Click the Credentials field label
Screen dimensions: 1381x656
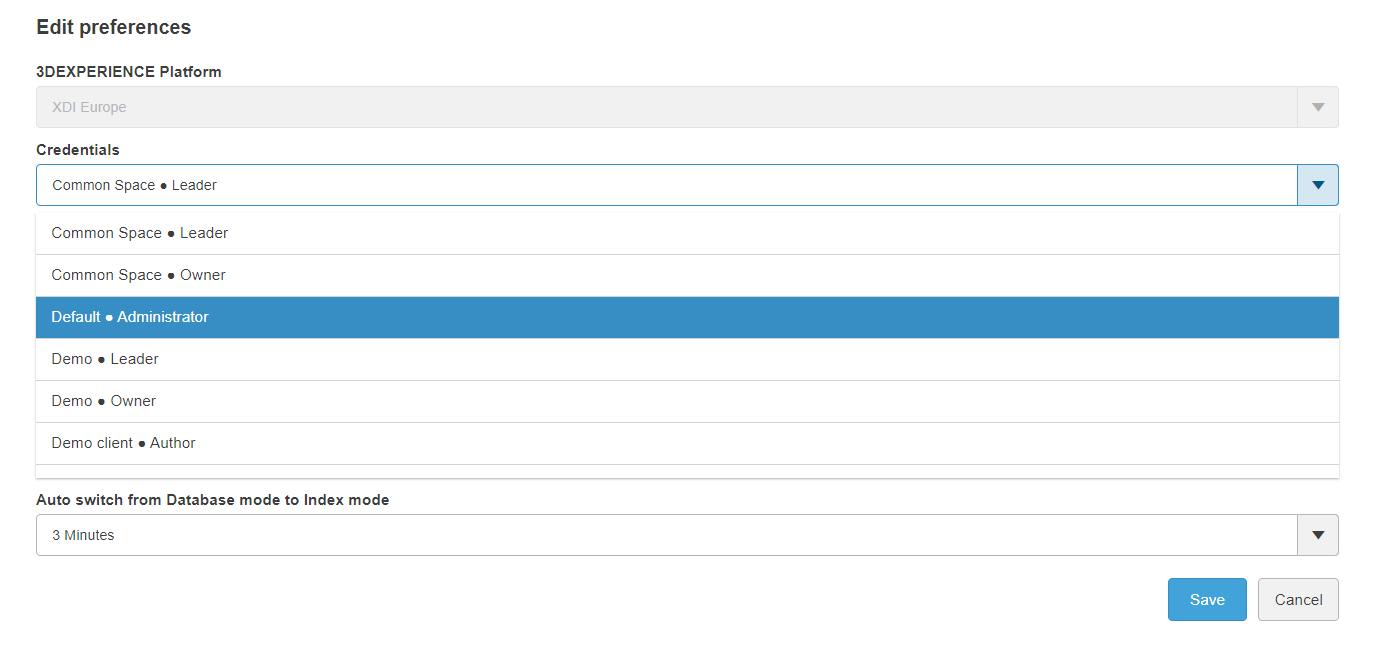click(x=78, y=150)
